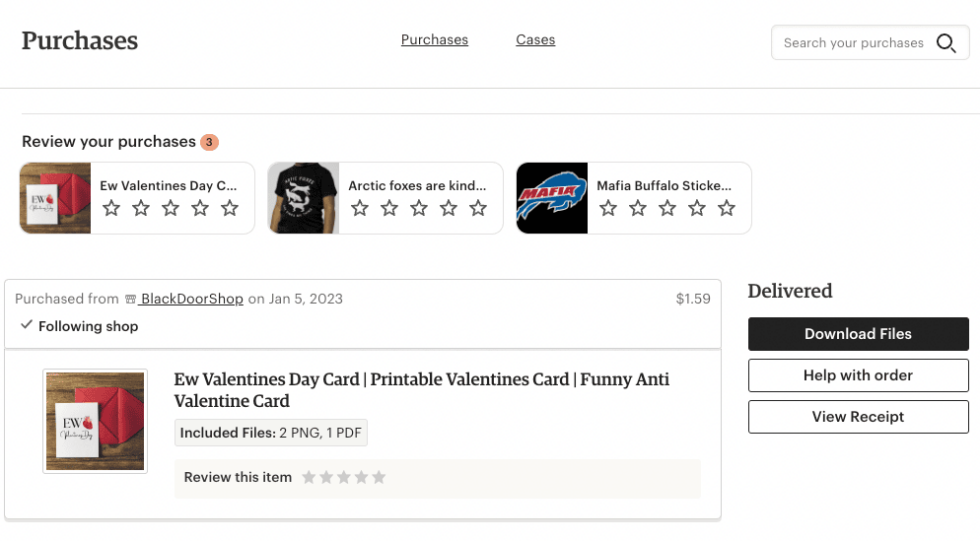Give Arctic foxes shirt one star
Image resolution: width=980 pixels, height=541 pixels.
tap(360, 208)
